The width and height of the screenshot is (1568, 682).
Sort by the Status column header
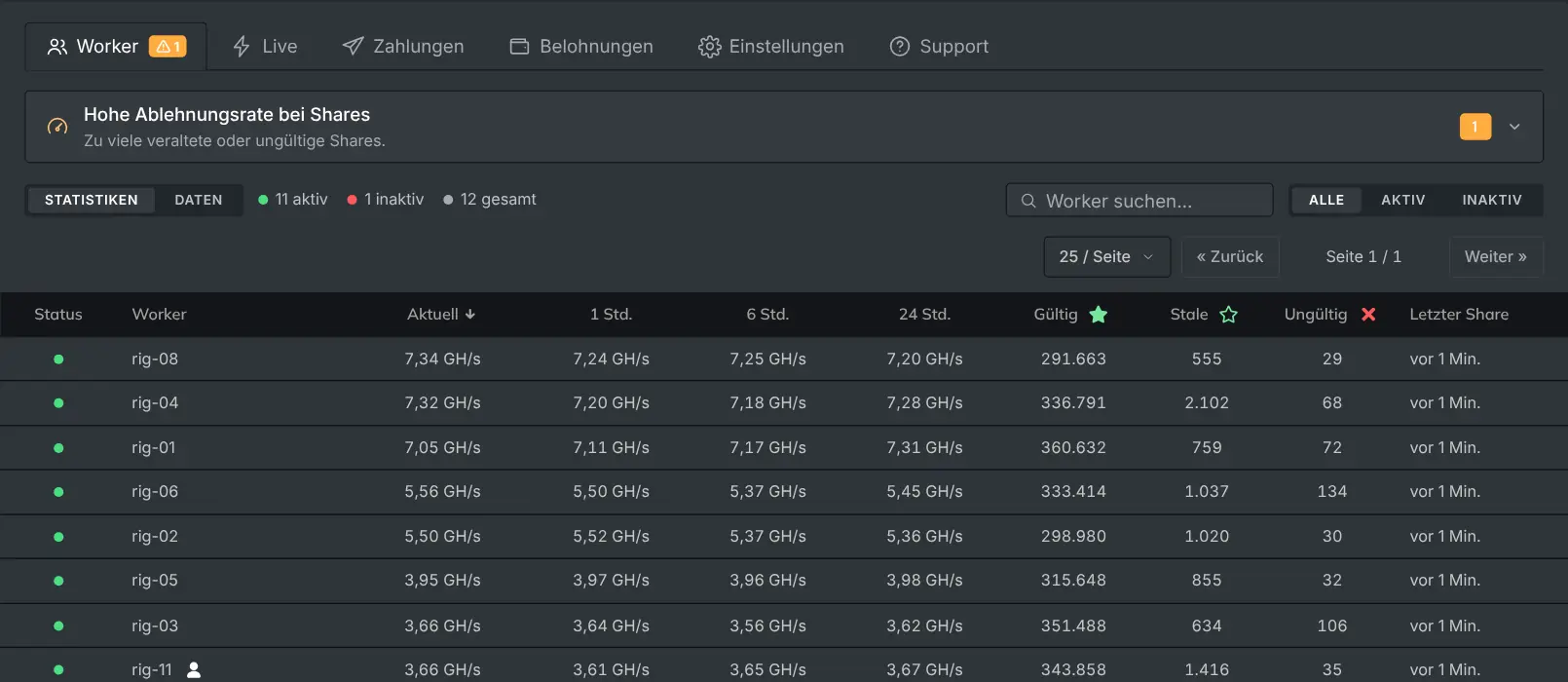click(58, 315)
